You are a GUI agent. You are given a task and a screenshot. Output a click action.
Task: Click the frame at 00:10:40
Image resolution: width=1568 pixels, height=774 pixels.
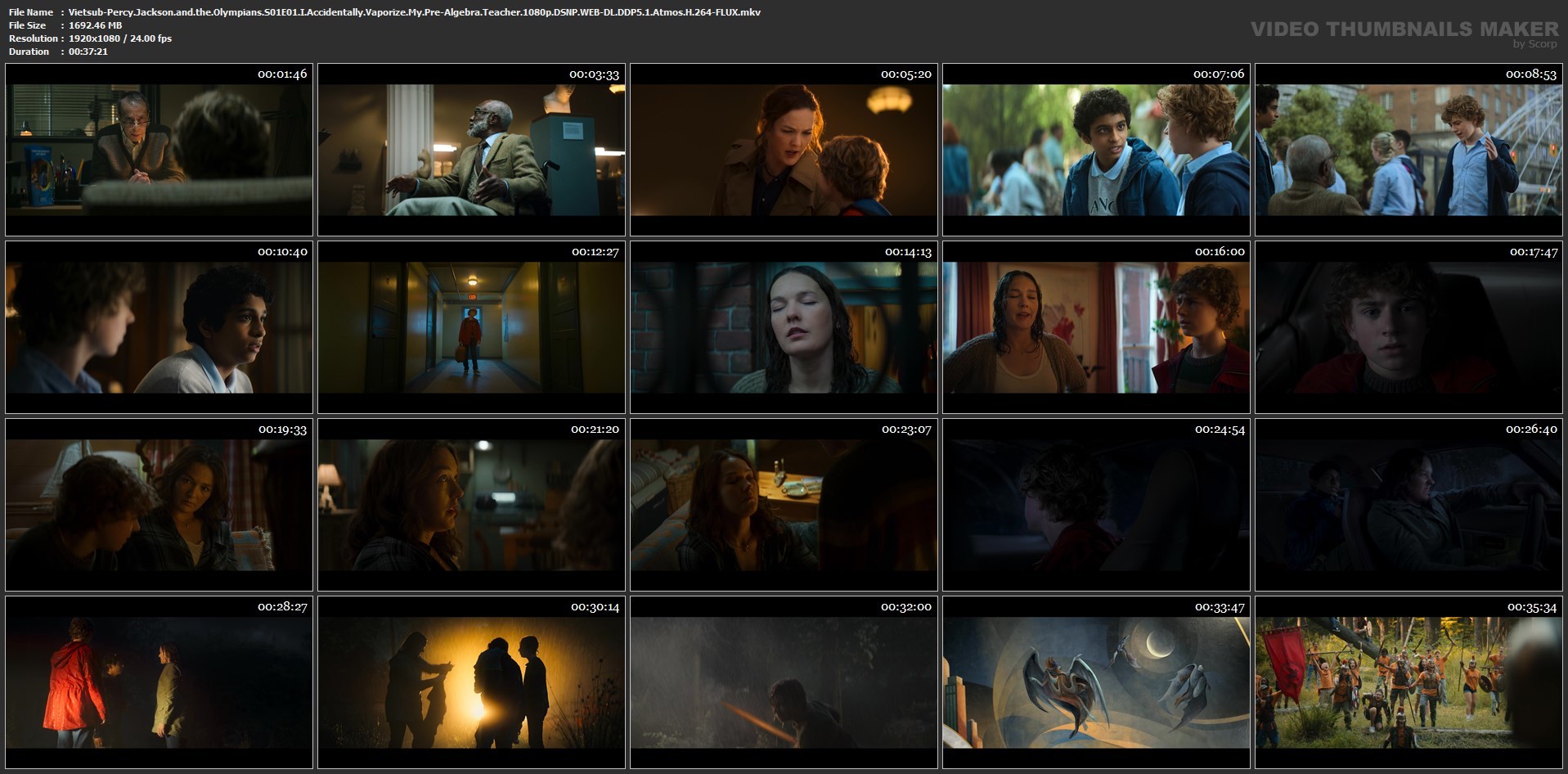tap(159, 327)
